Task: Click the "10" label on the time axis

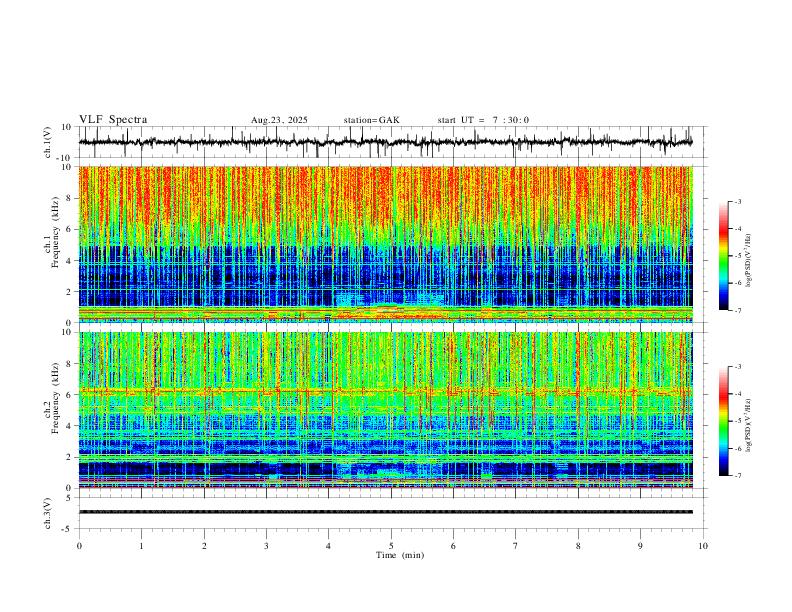Action: (703, 546)
